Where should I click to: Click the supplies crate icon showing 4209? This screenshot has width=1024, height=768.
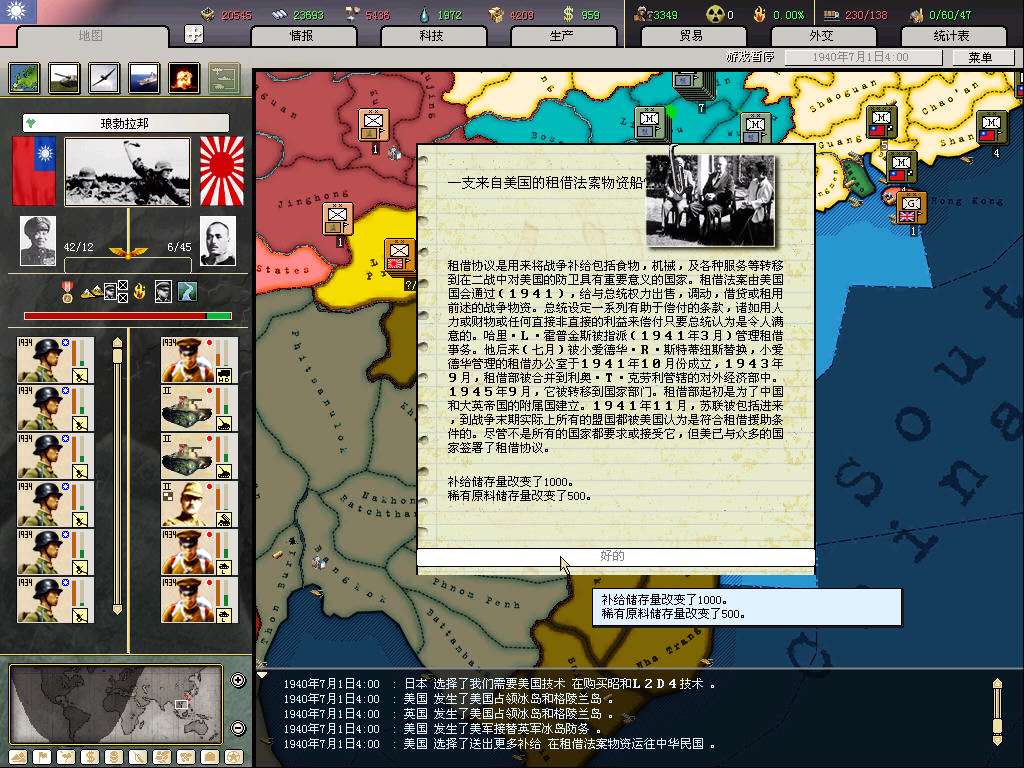pyautogui.click(x=496, y=14)
